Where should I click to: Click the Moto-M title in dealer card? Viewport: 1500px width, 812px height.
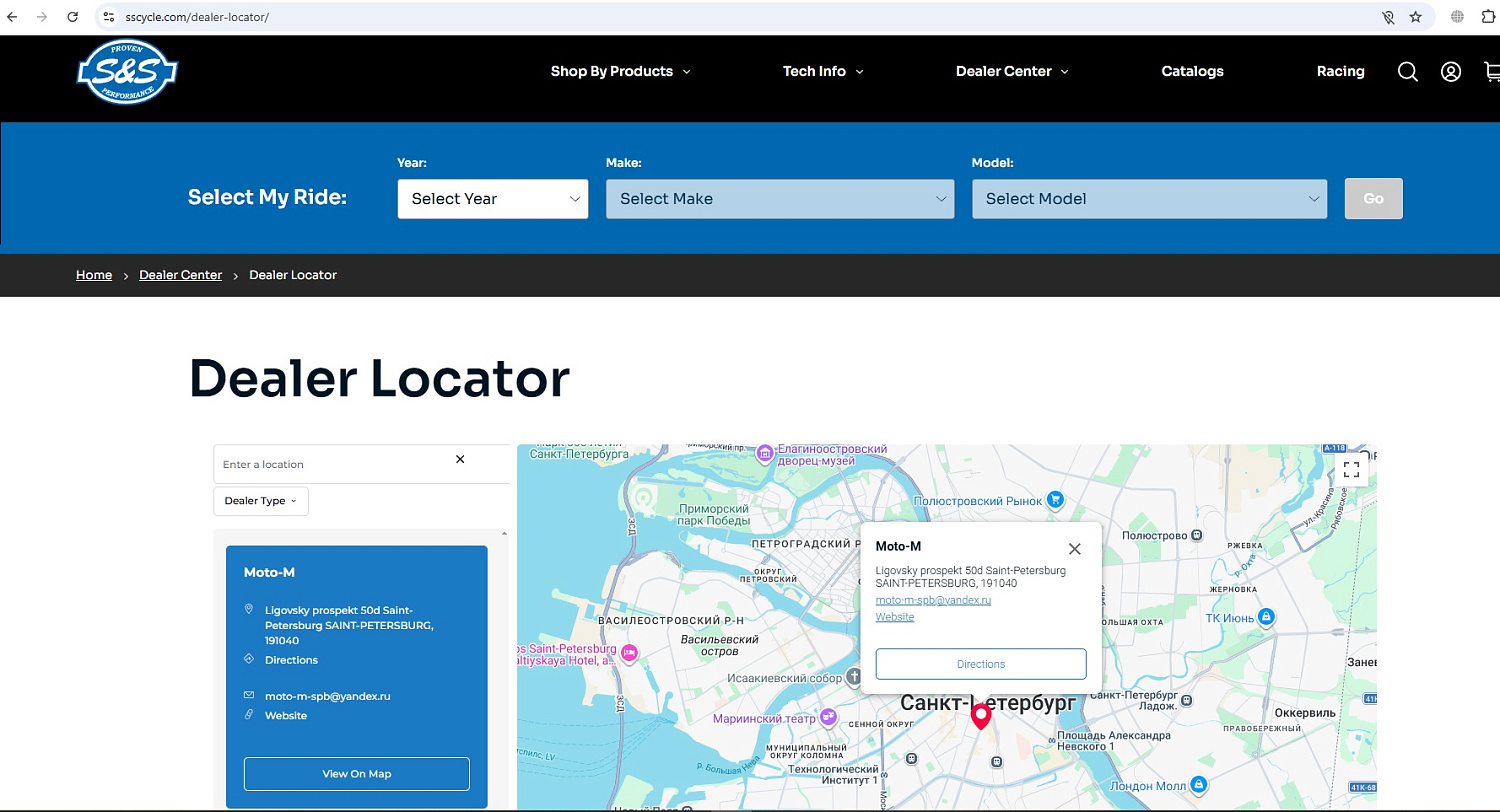[269, 573]
